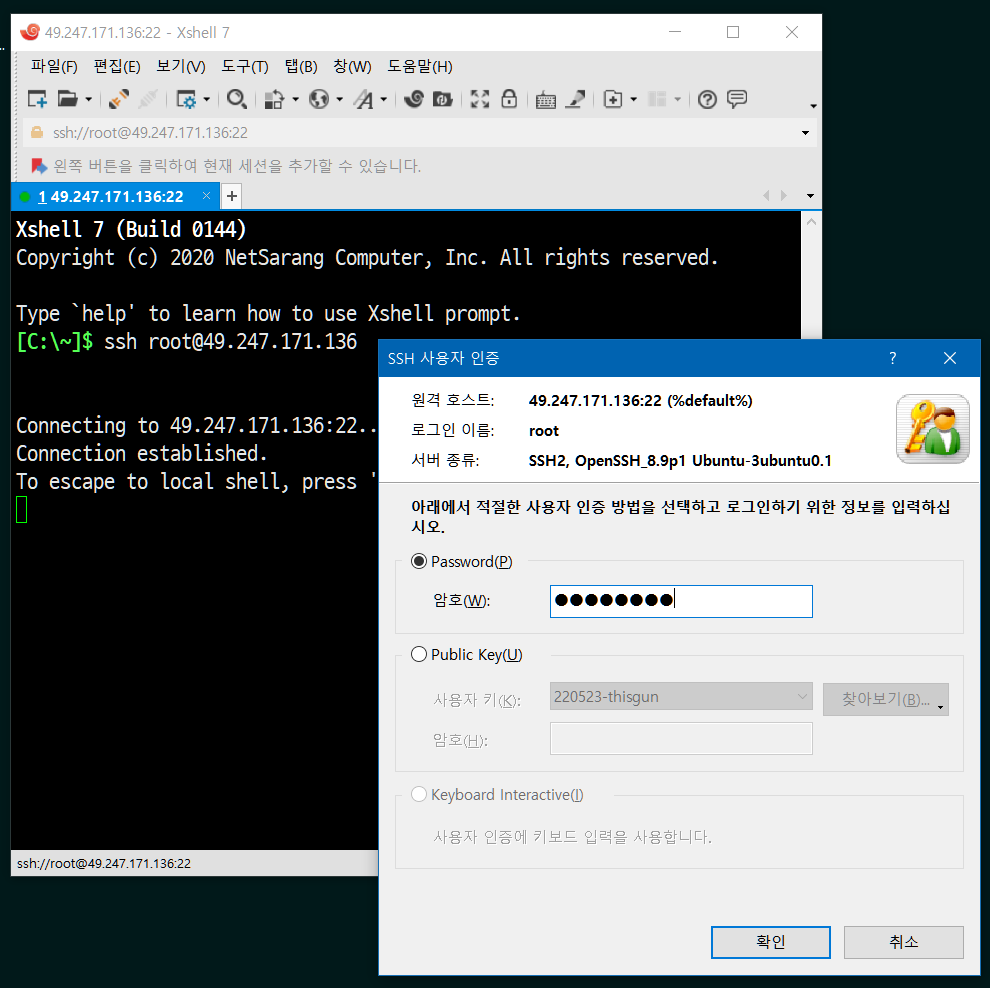Click the Open Session folder icon
Viewport: 990px width, 988px height.
[67, 99]
